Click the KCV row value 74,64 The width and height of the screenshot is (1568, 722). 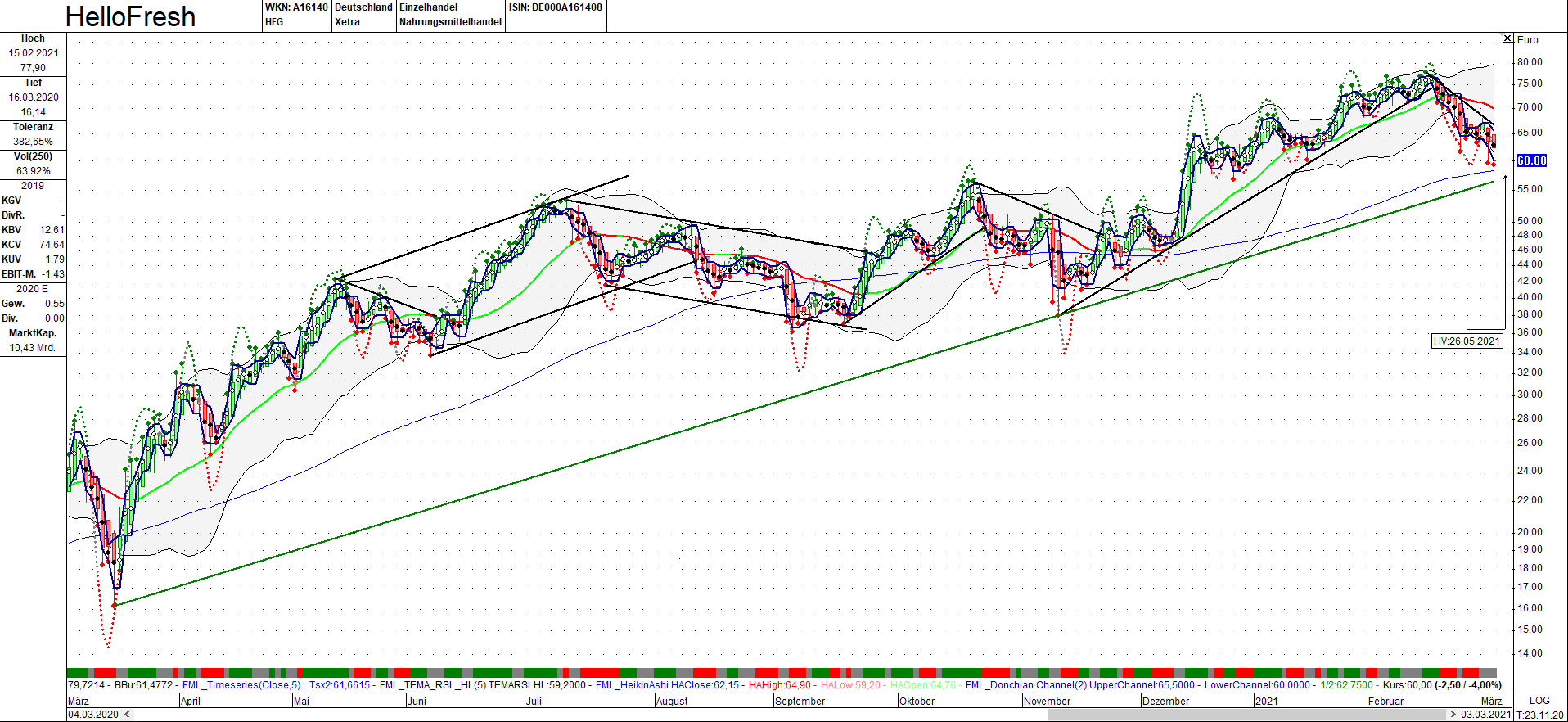[52, 245]
